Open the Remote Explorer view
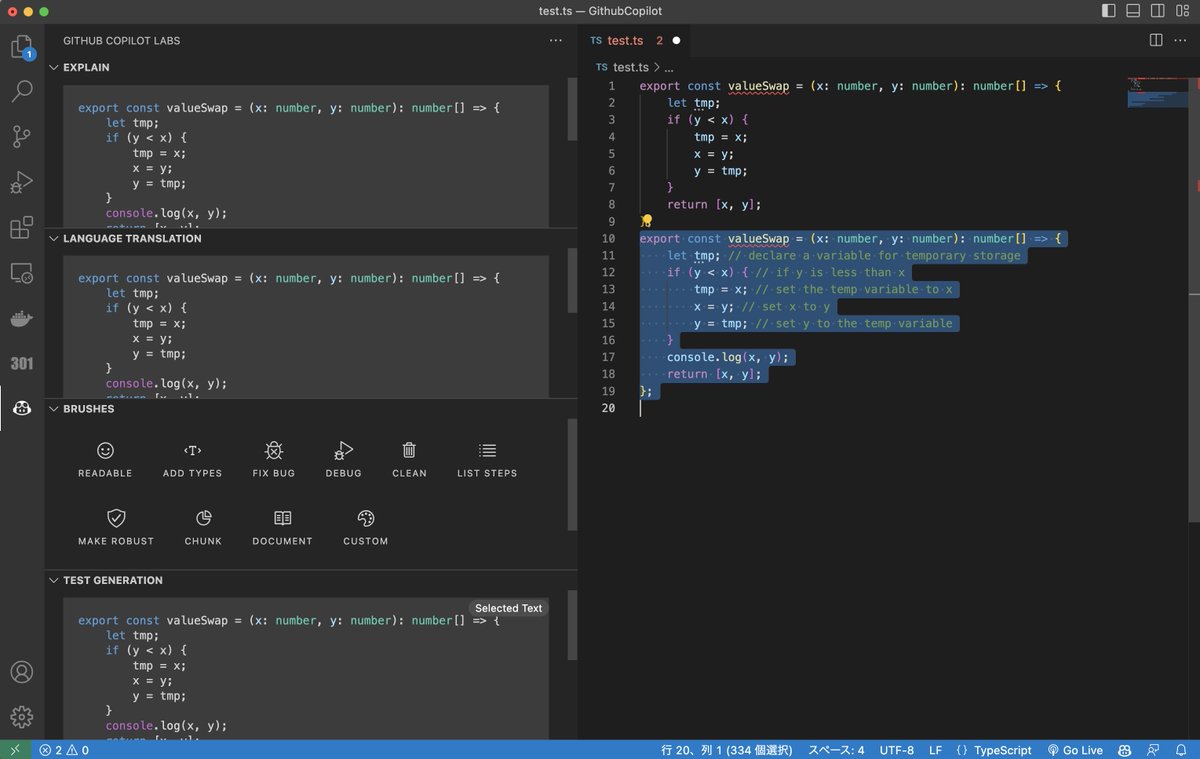Image resolution: width=1200 pixels, height=759 pixels. [22, 272]
